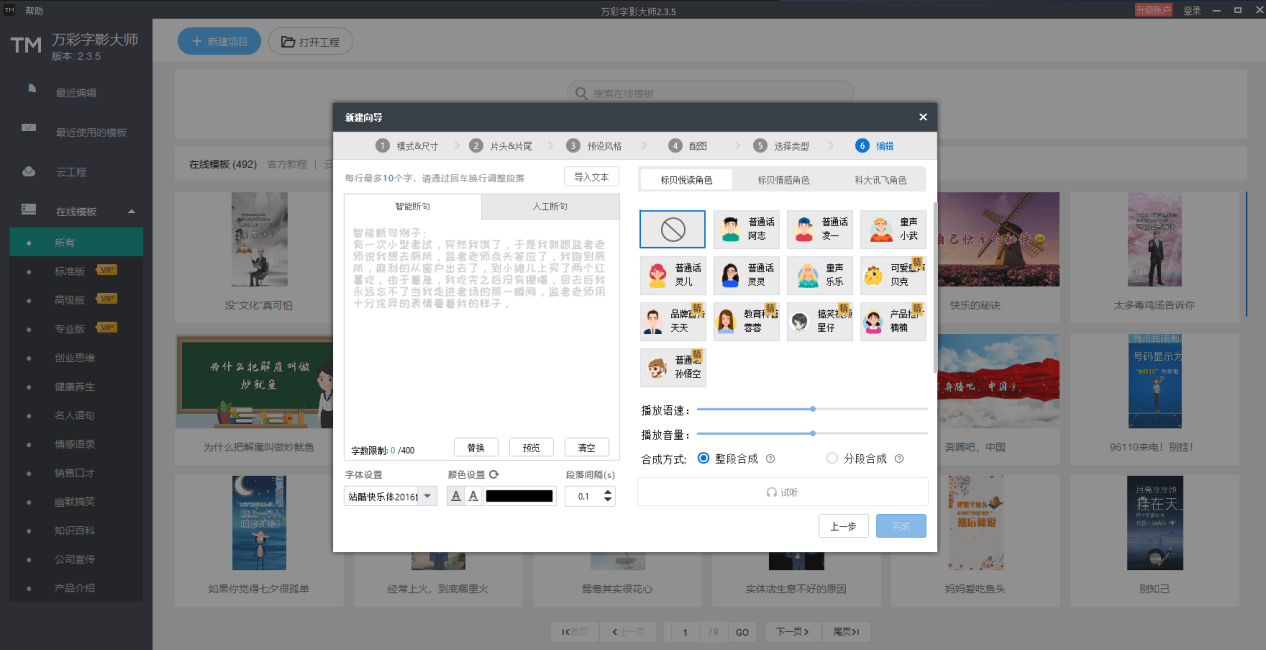
Task: Click inside the text input area
Action: click(x=482, y=330)
